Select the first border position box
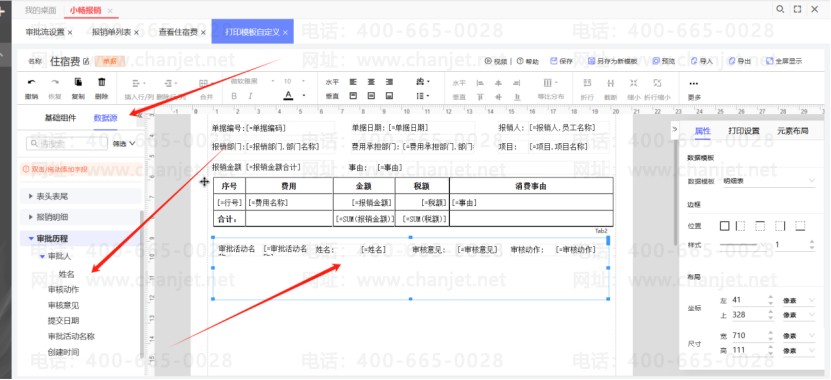The height and width of the screenshot is (380, 831). (x=724, y=226)
